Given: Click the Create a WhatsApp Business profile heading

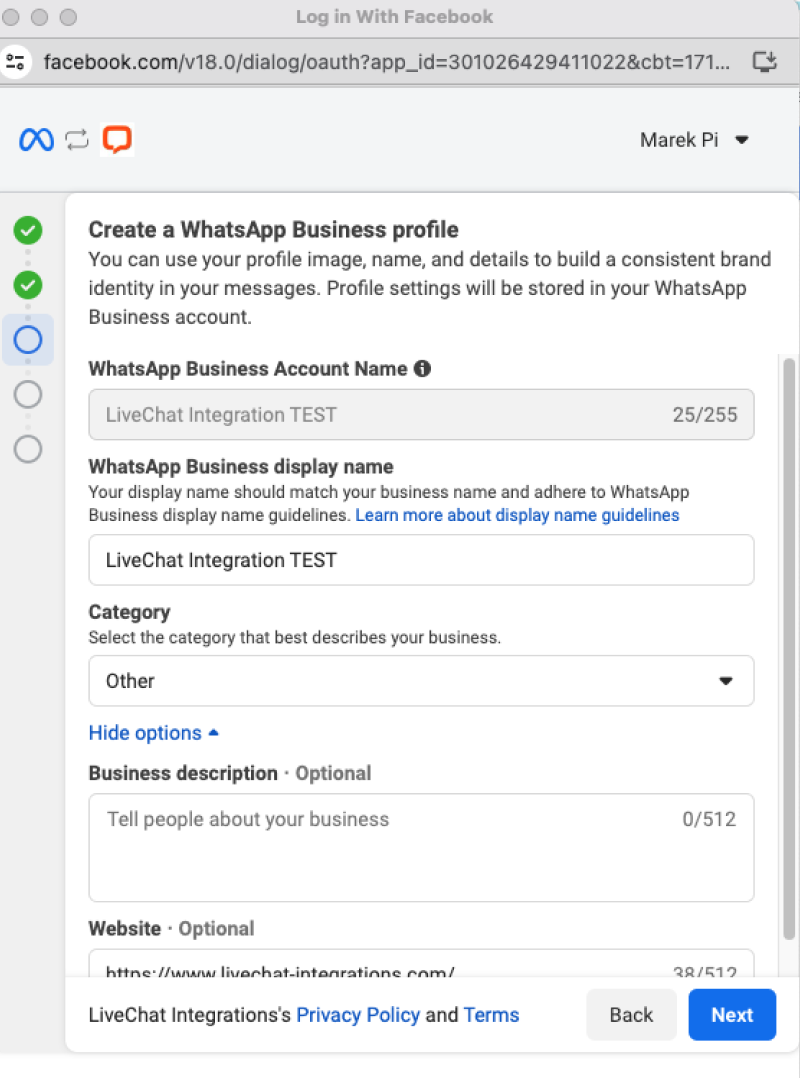Looking at the screenshot, I should [274, 230].
